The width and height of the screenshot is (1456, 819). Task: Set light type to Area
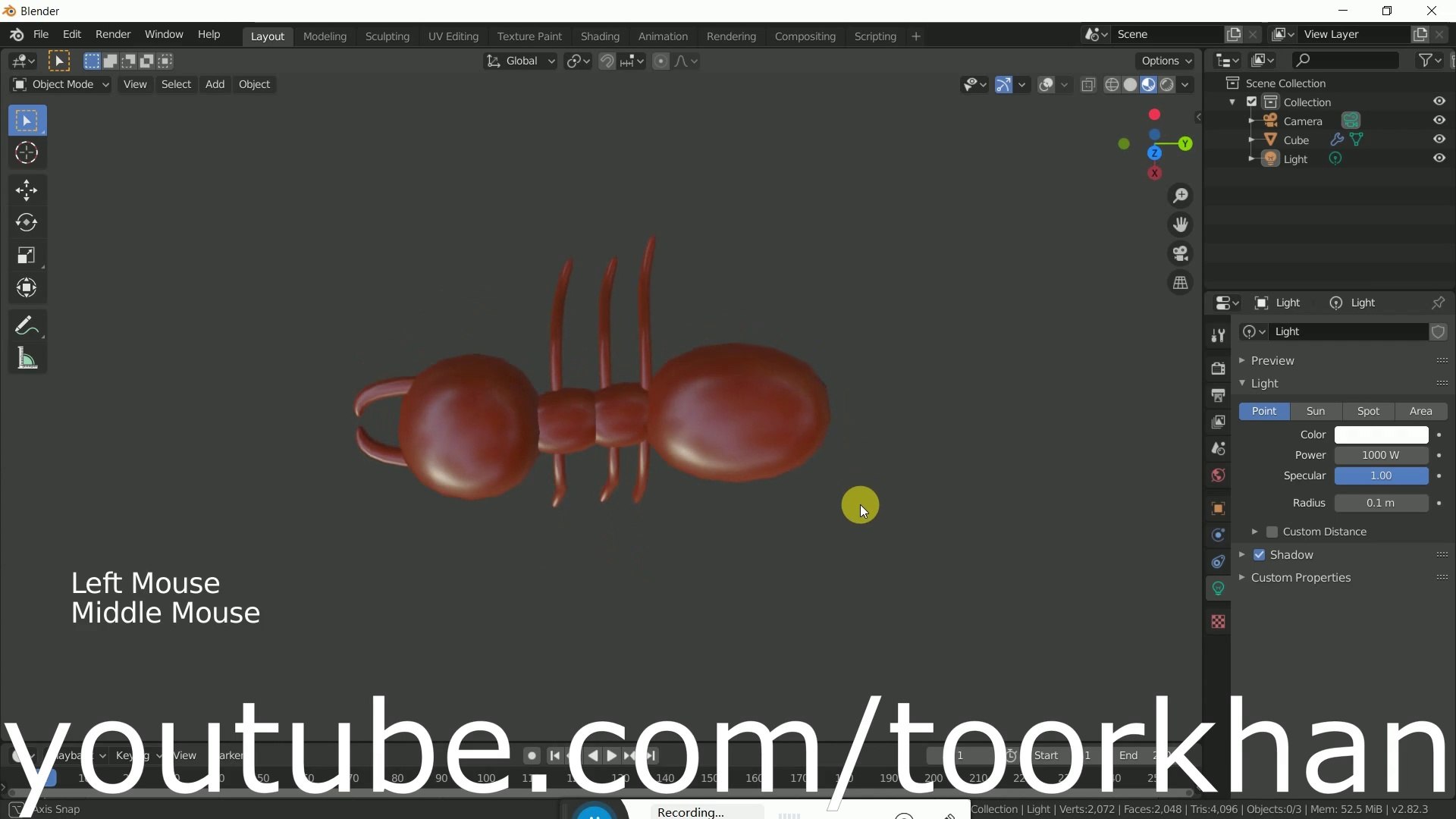(1421, 411)
